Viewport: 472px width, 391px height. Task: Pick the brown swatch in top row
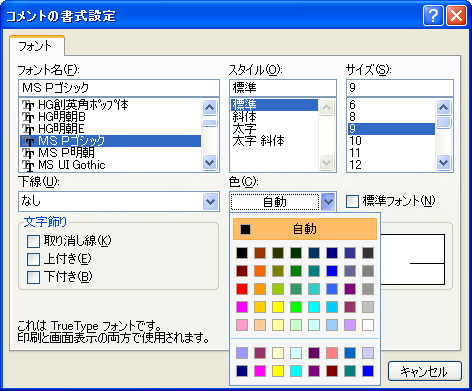(x=260, y=253)
